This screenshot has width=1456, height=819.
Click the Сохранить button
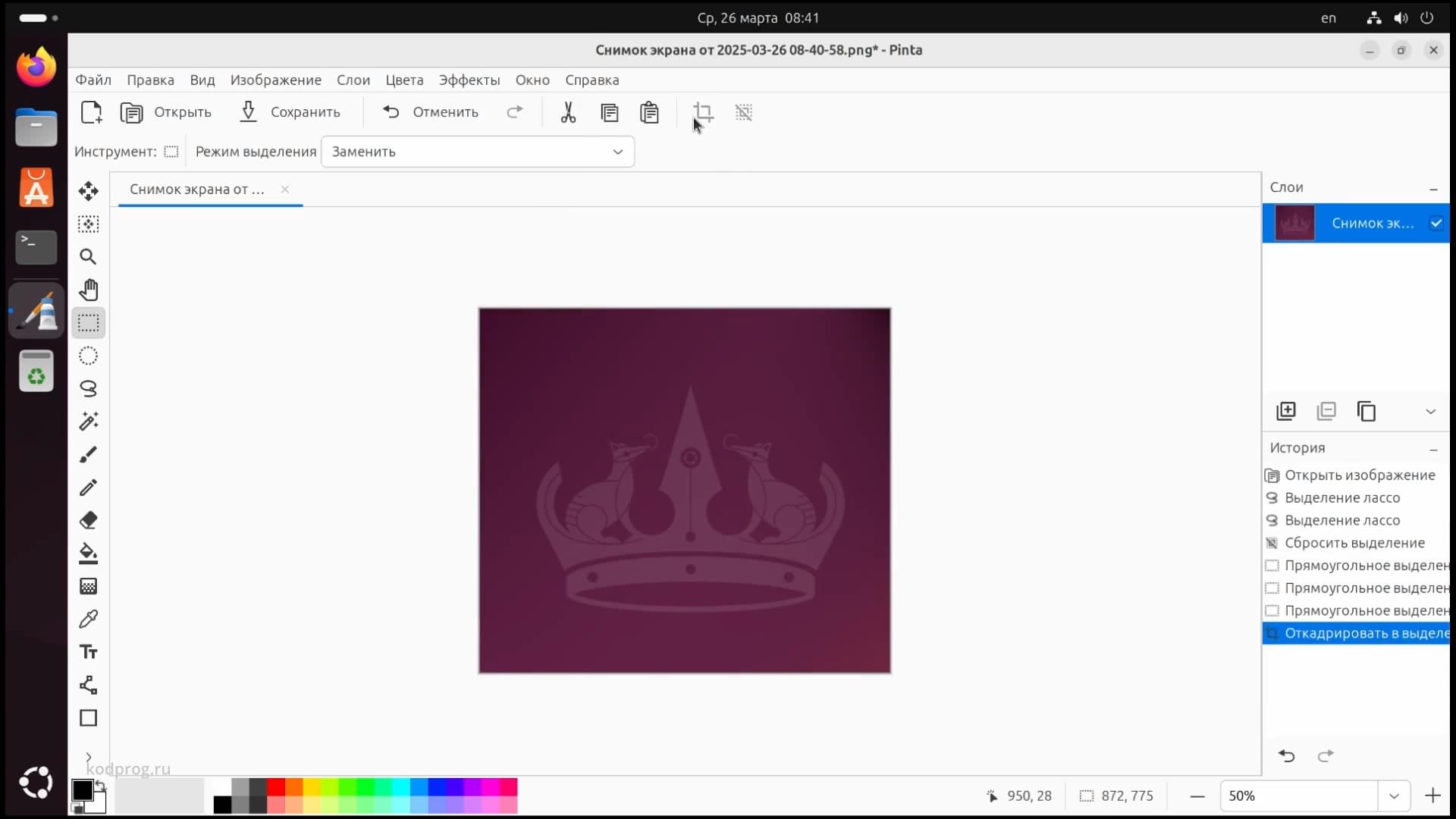pyautogui.click(x=290, y=112)
